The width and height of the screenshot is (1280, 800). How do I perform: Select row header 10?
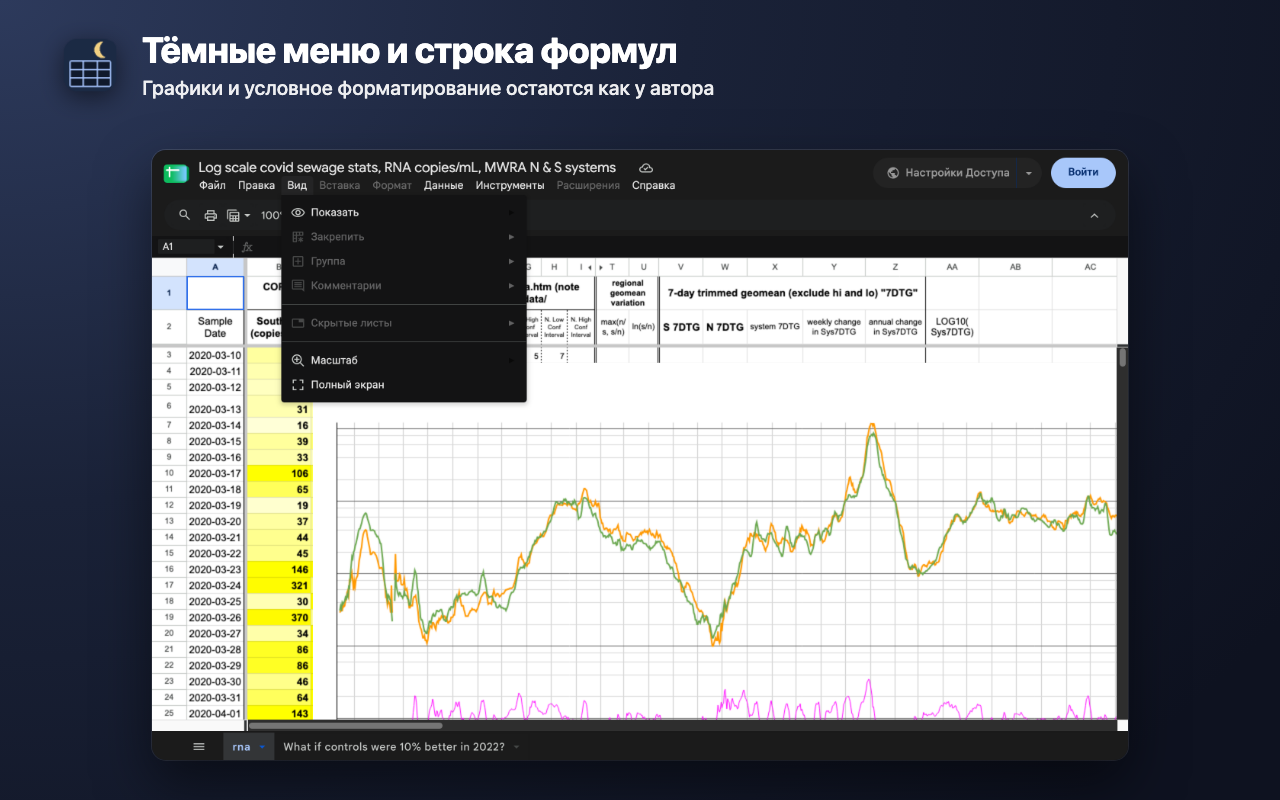169,473
